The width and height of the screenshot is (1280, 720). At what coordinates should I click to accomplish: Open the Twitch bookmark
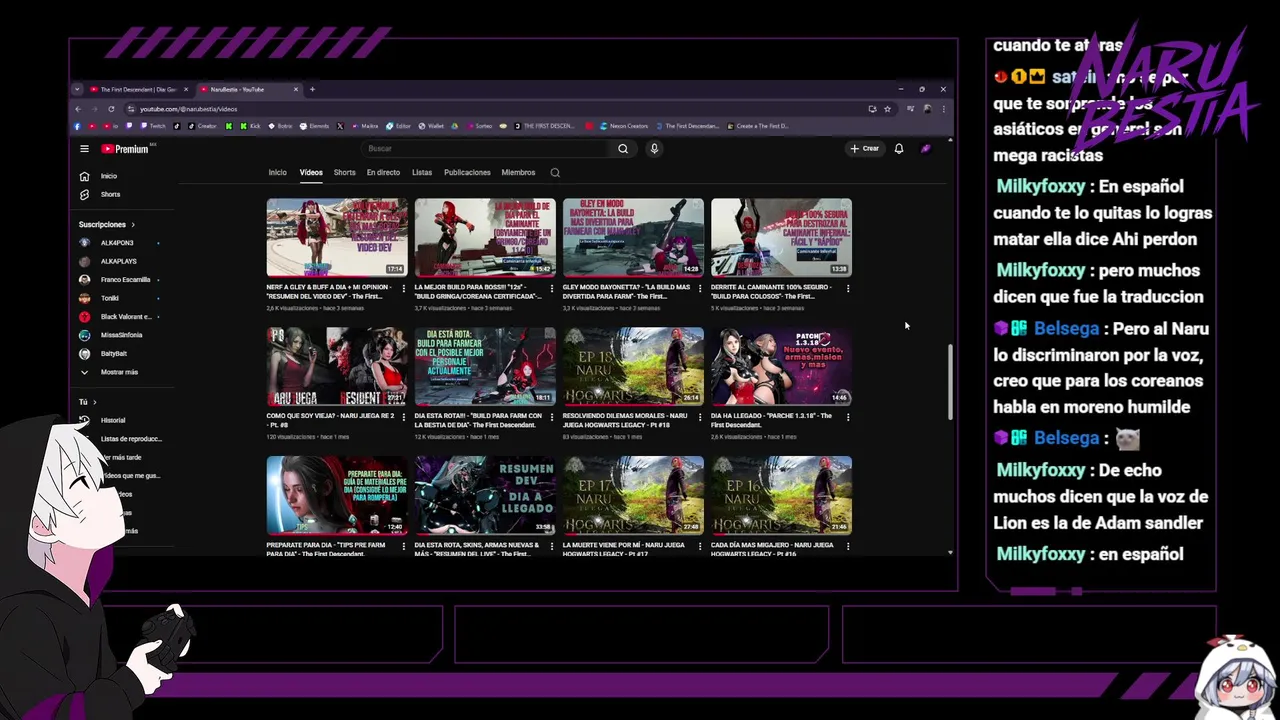152,126
